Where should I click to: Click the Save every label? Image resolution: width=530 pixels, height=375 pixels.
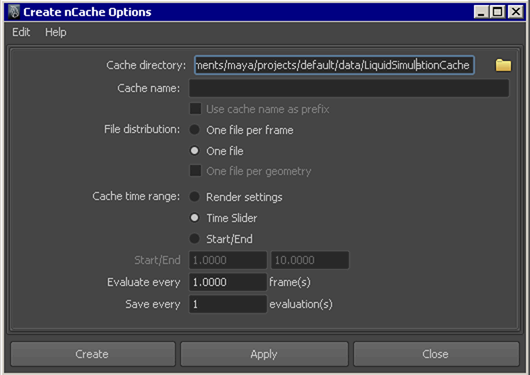point(153,304)
